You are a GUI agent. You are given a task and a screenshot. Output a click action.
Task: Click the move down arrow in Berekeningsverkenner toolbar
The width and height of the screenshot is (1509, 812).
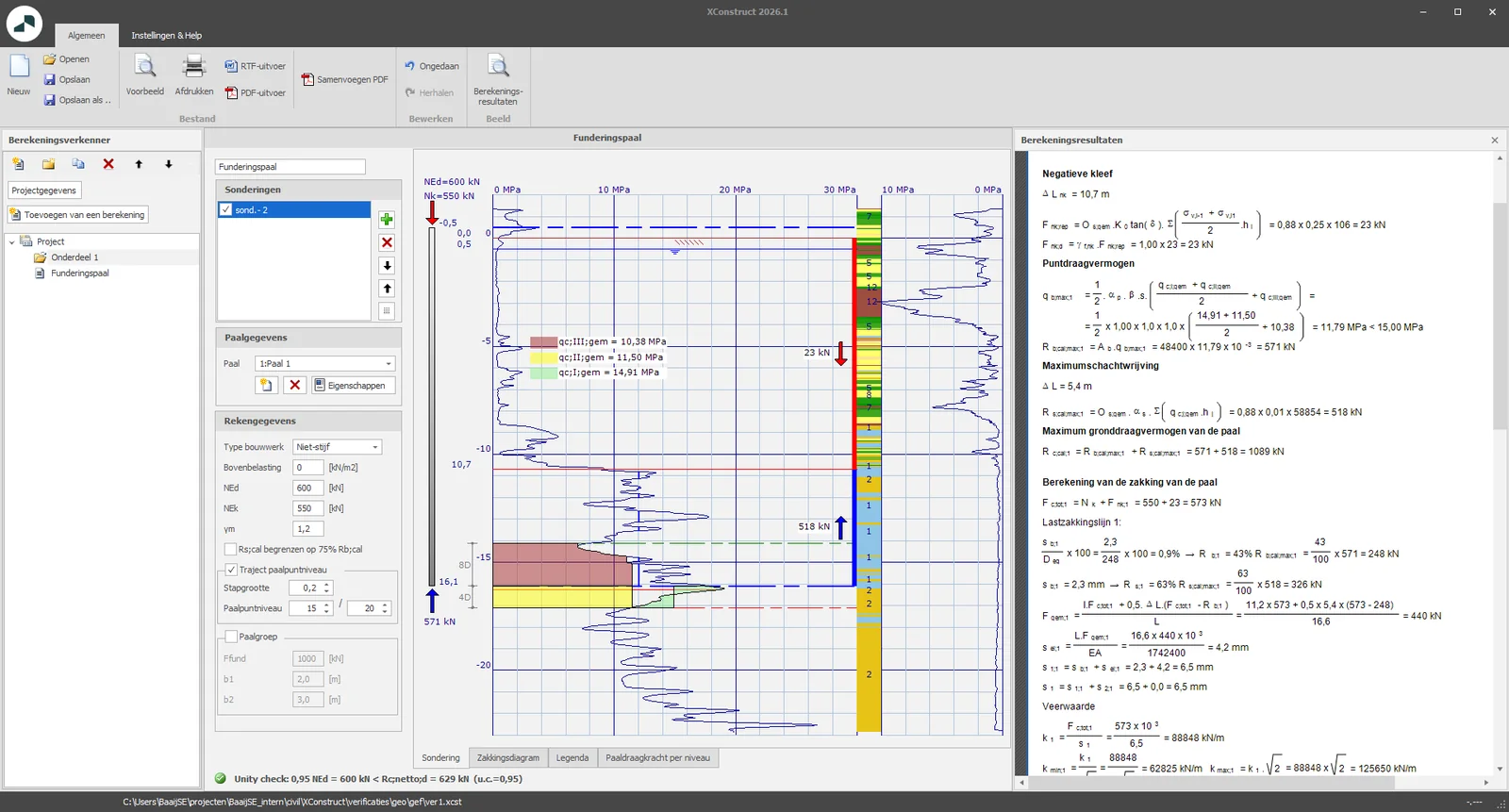pos(169,164)
